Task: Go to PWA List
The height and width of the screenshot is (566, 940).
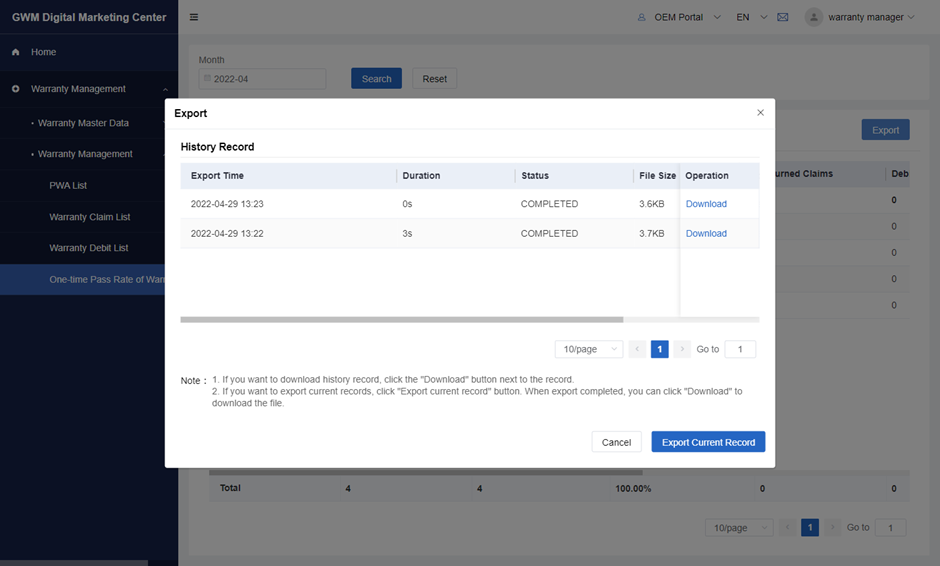Action: click(68, 186)
